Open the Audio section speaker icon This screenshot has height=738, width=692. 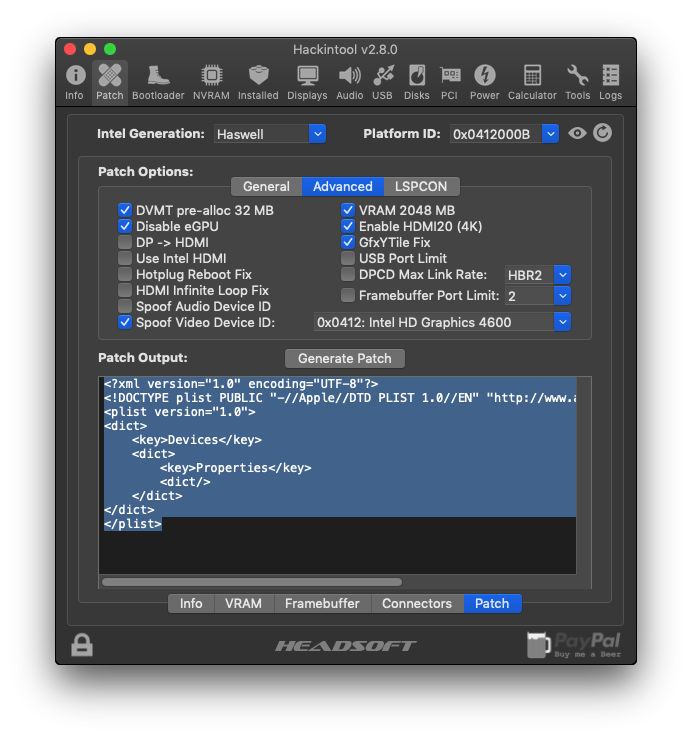349,82
